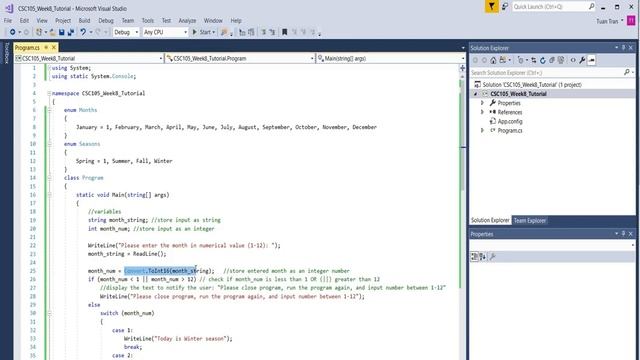Click the Refresh icon in Solution Explorer
Screen dimensions: 640x360
542,60
